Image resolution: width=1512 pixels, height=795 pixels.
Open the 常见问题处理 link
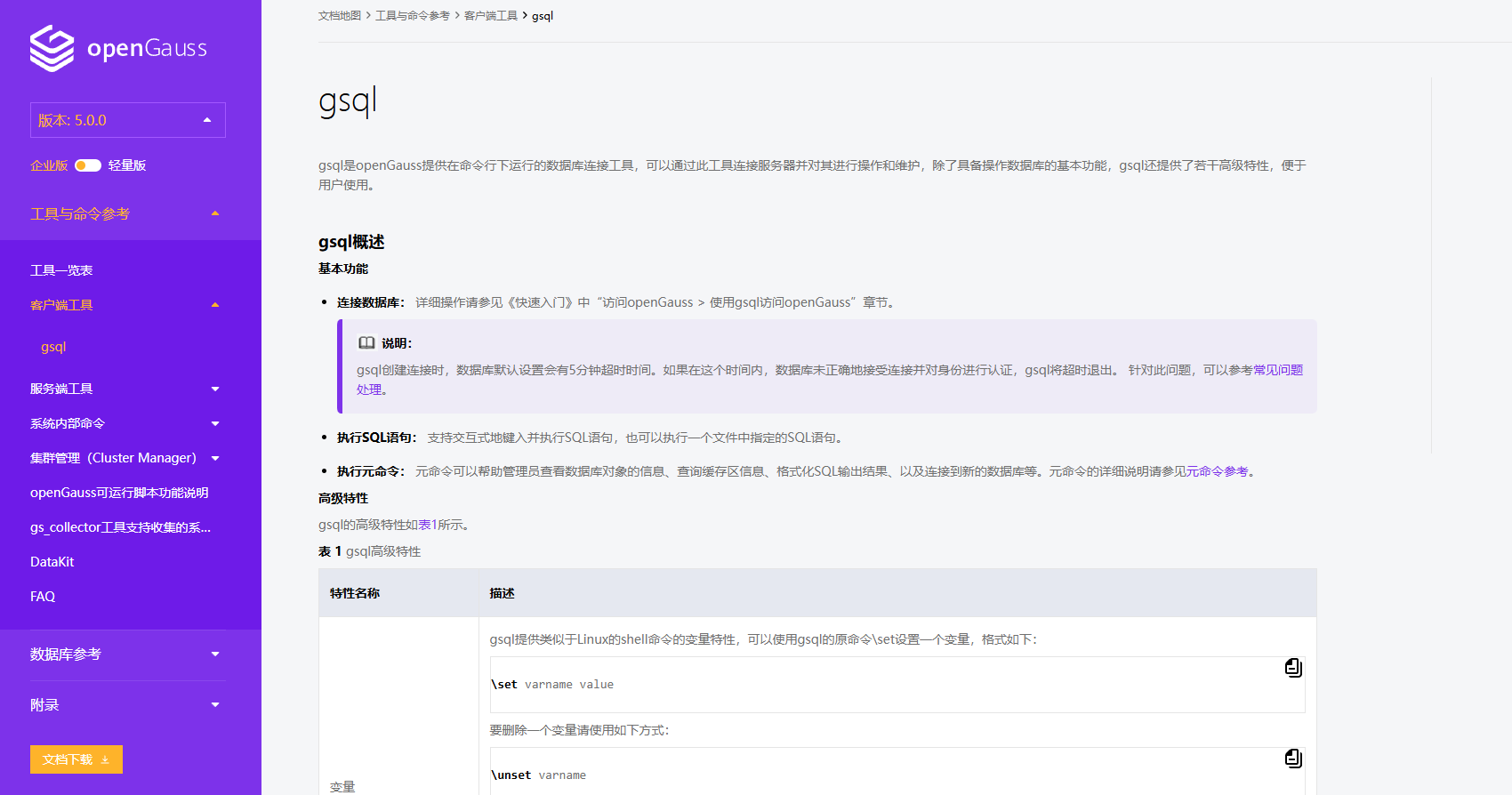[x=1278, y=370]
